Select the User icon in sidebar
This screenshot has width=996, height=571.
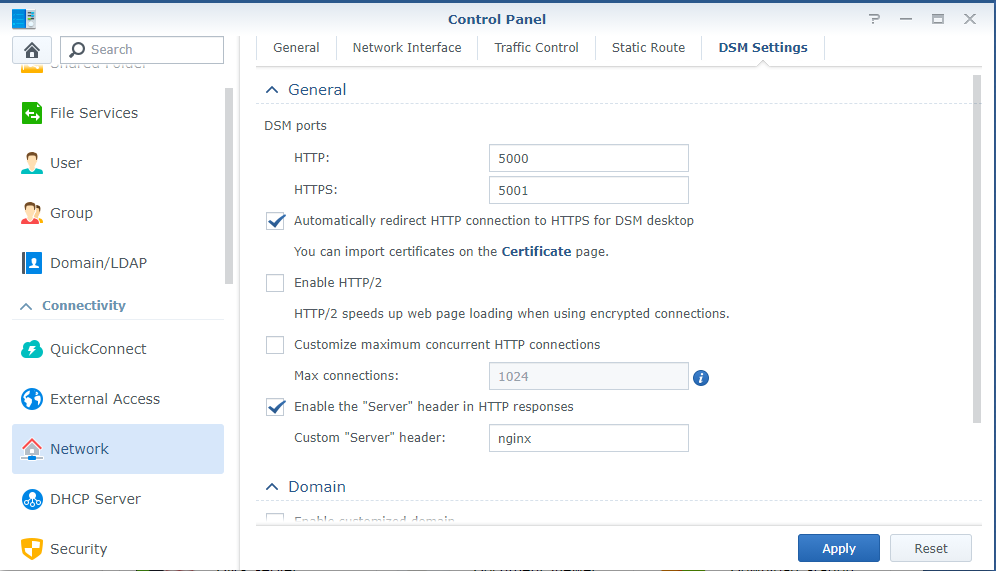pyautogui.click(x=32, y=163)
